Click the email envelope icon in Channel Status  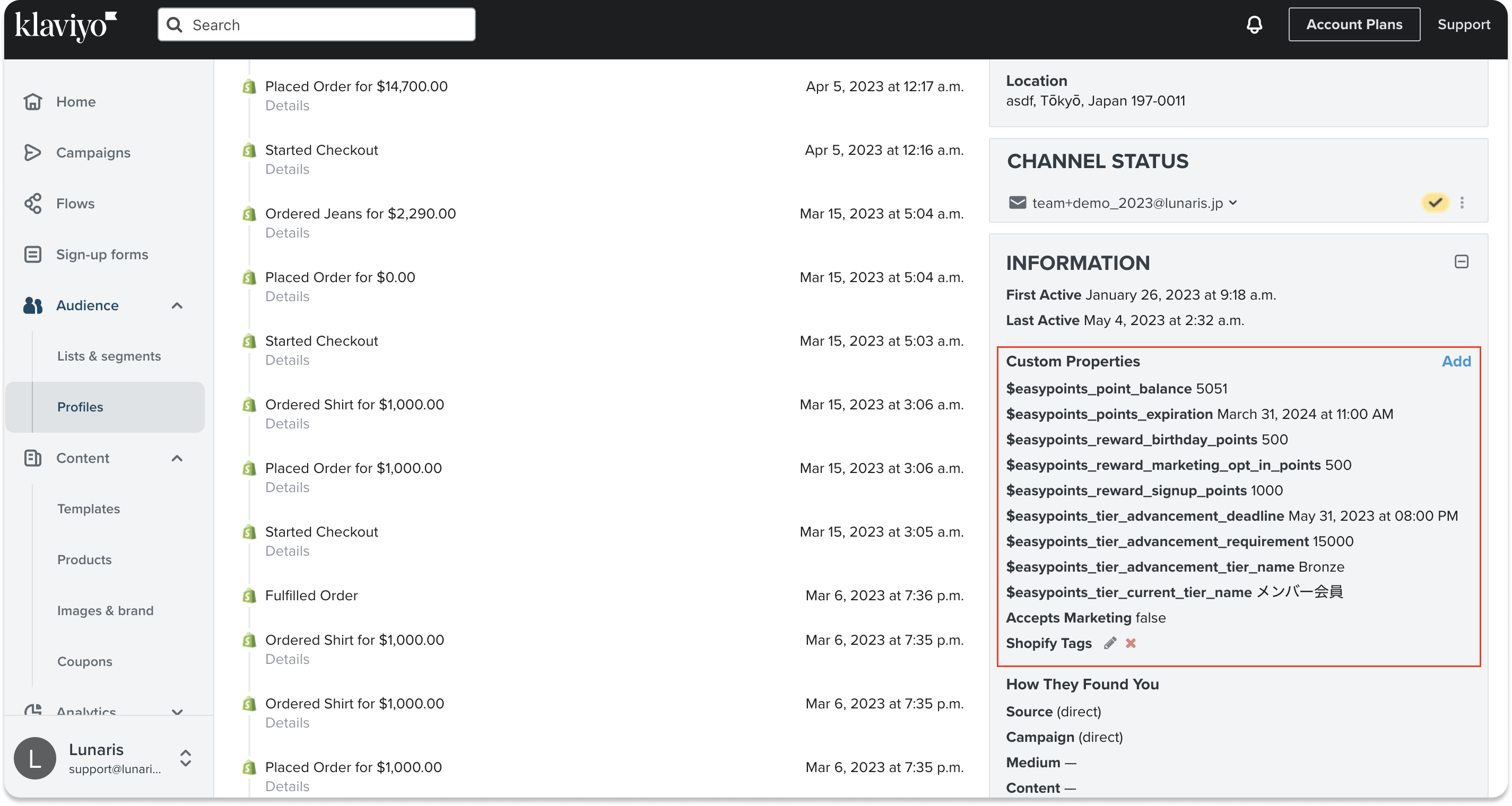(x=1017, y=203)
